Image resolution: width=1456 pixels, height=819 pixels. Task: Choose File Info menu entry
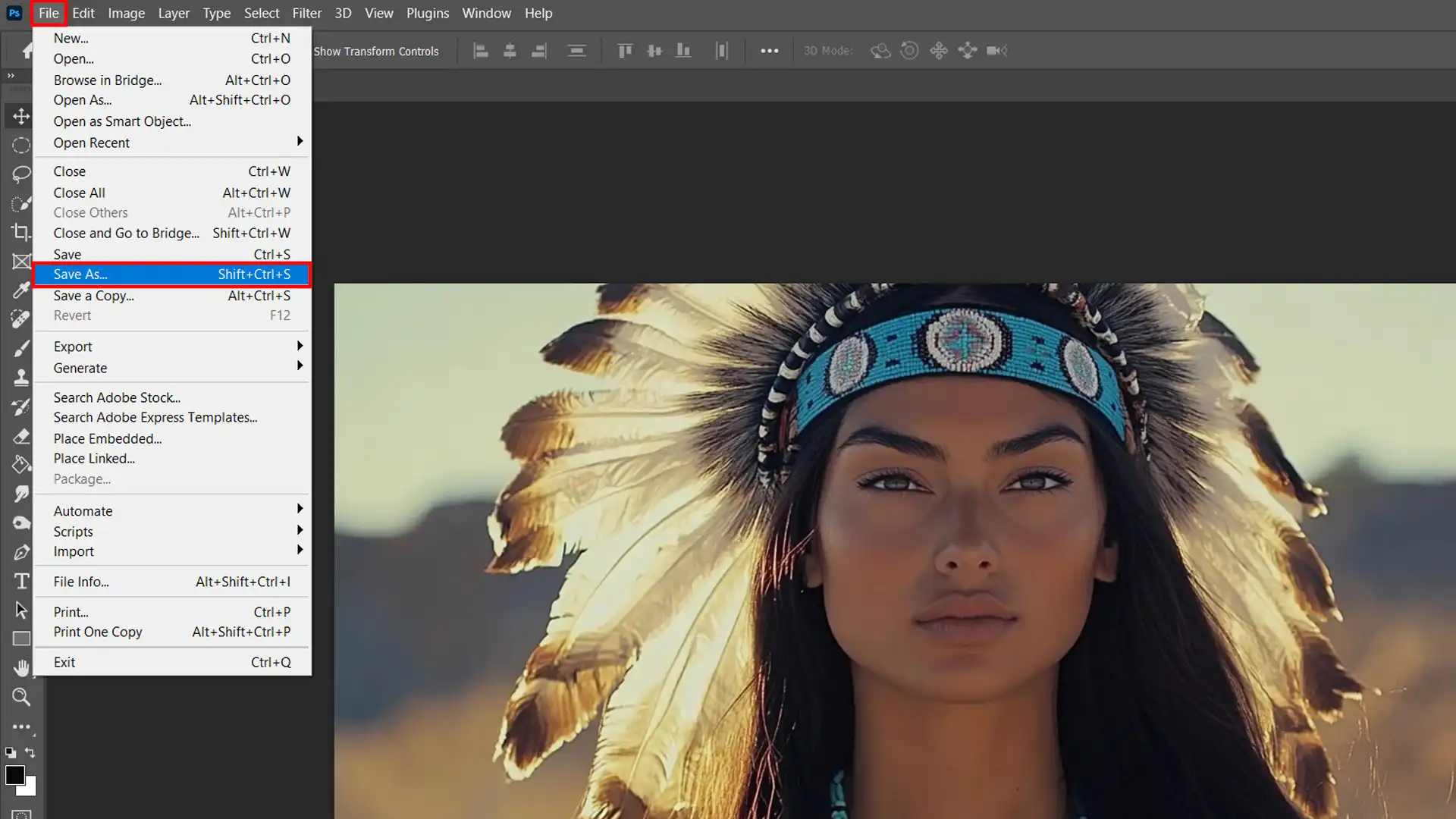(x=171, y=582)
